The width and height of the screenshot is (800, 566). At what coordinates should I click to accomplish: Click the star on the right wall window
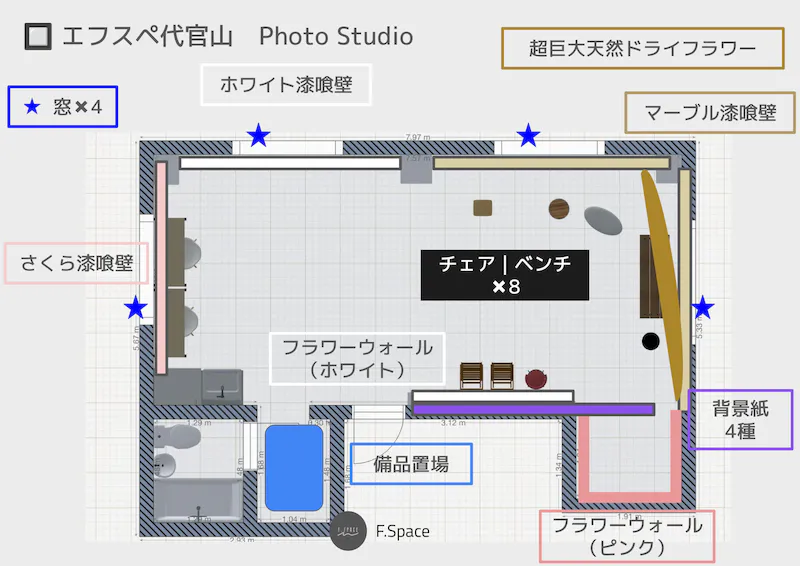(703, 307)
